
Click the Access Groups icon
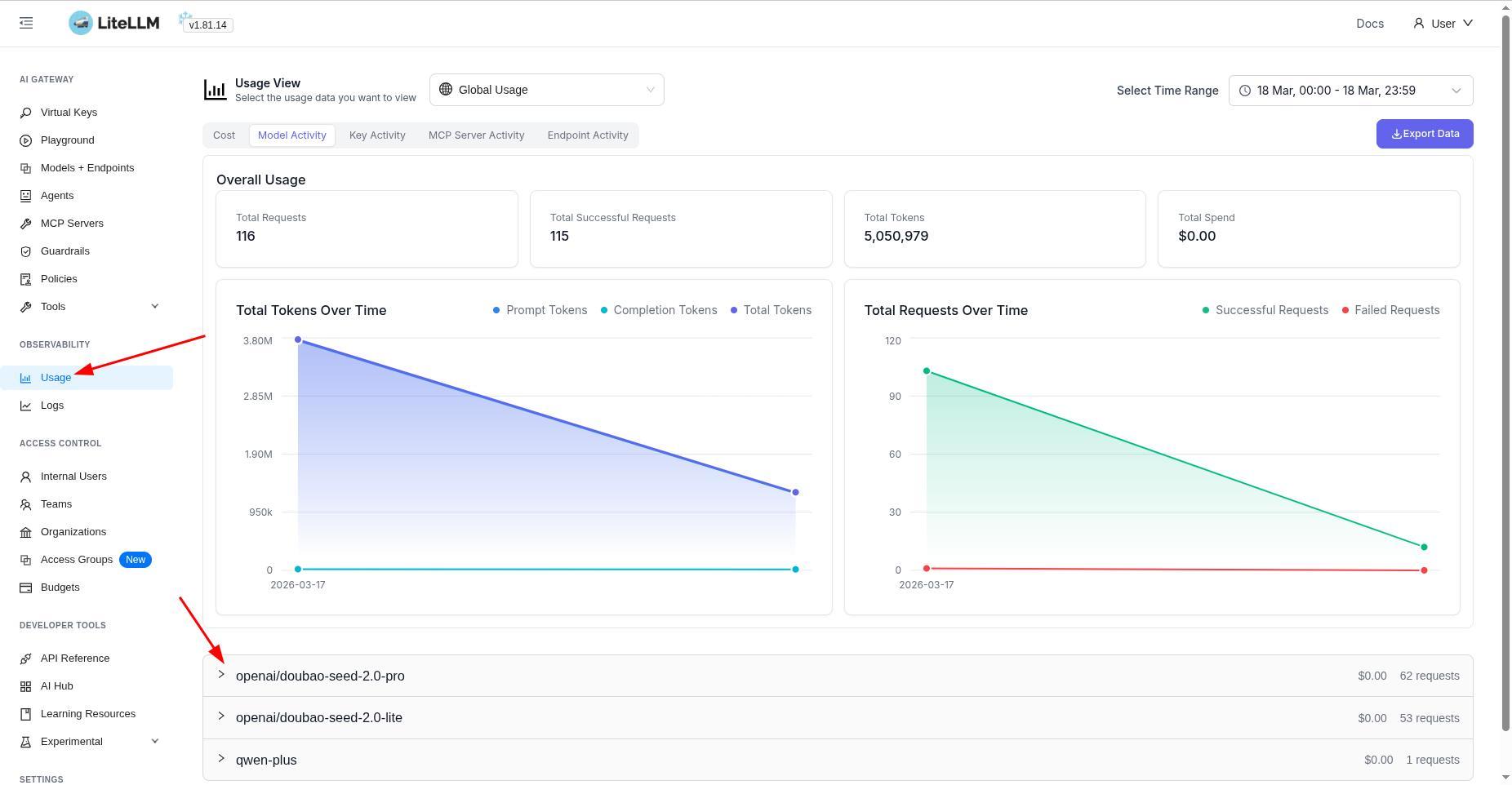coord(25,560)
